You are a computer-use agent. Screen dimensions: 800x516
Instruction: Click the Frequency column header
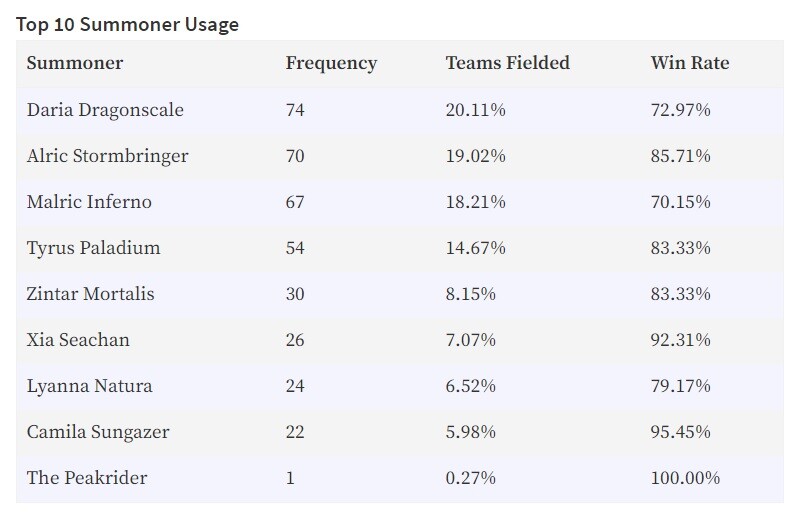[x=331, y=64]
